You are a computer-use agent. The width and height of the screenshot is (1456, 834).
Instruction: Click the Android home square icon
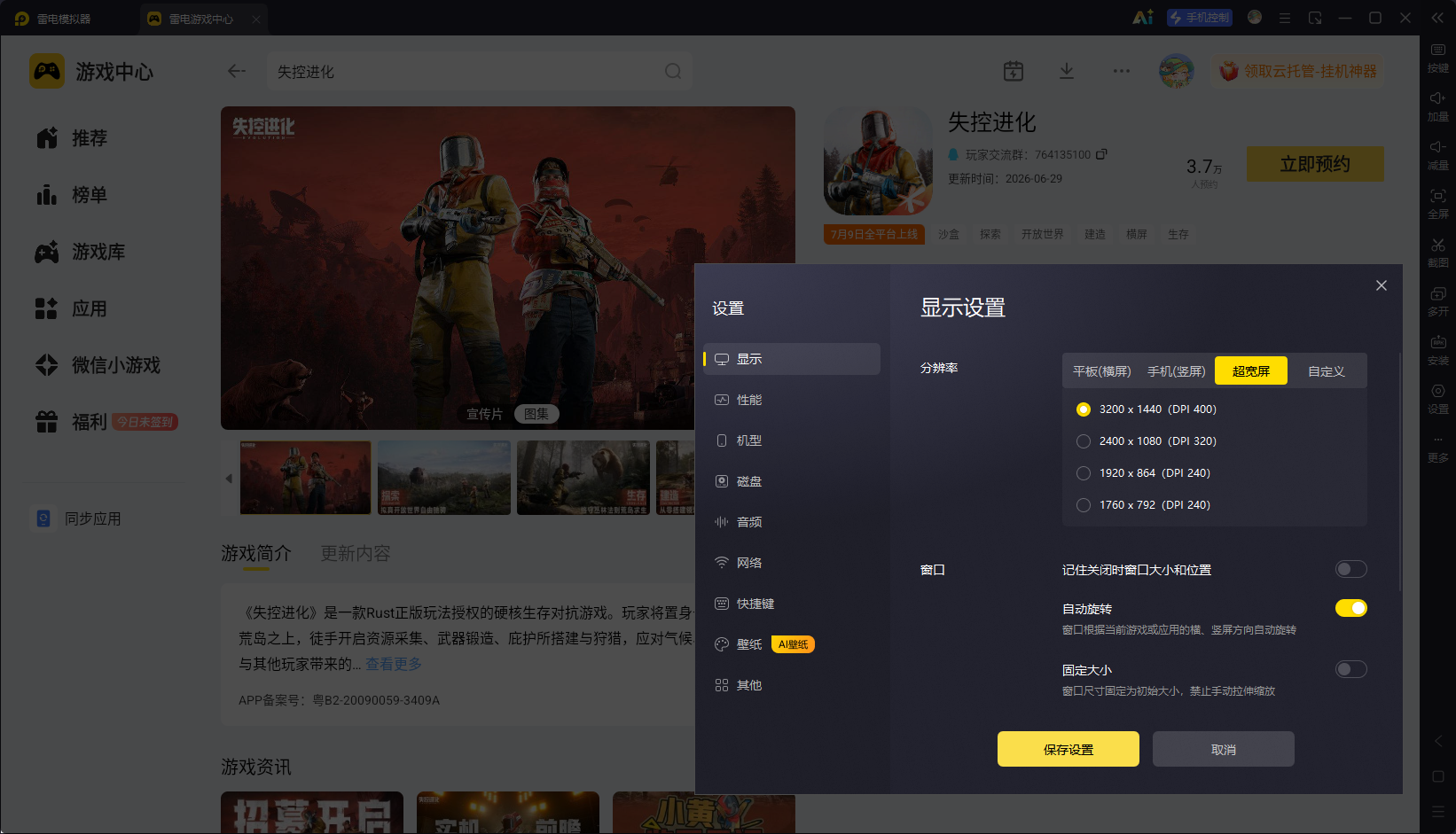click(1438, 776)
